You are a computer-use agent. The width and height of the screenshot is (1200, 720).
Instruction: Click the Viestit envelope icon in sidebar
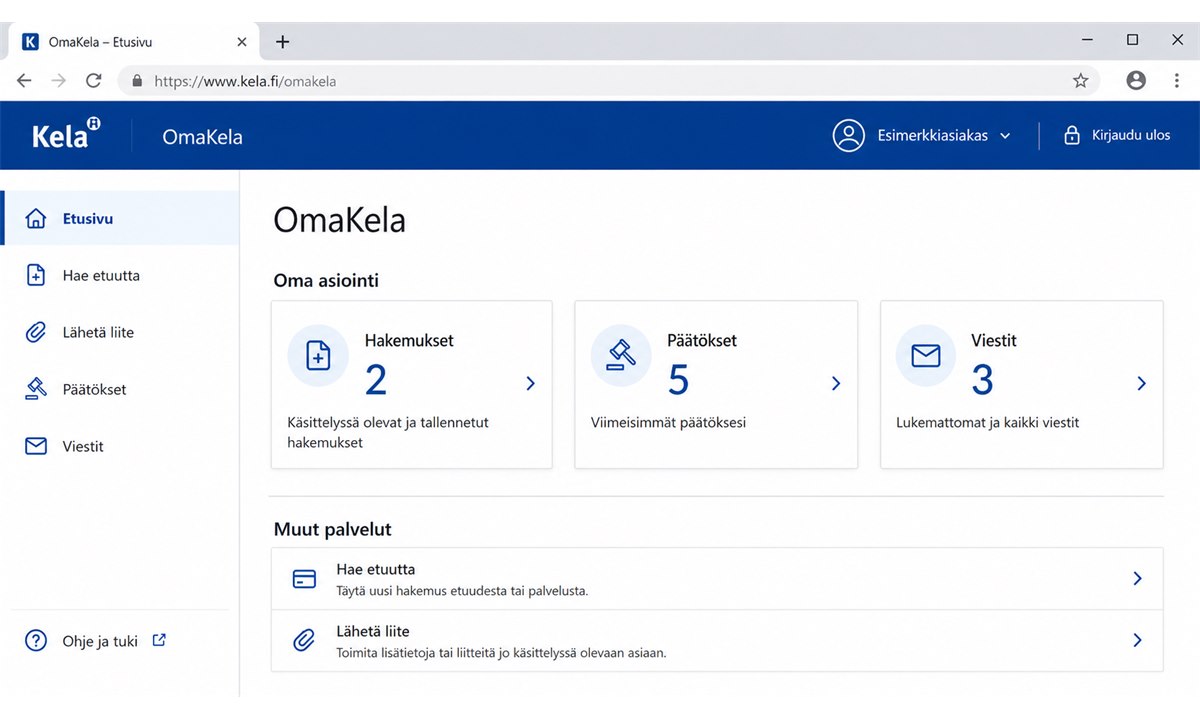point(36,446)
